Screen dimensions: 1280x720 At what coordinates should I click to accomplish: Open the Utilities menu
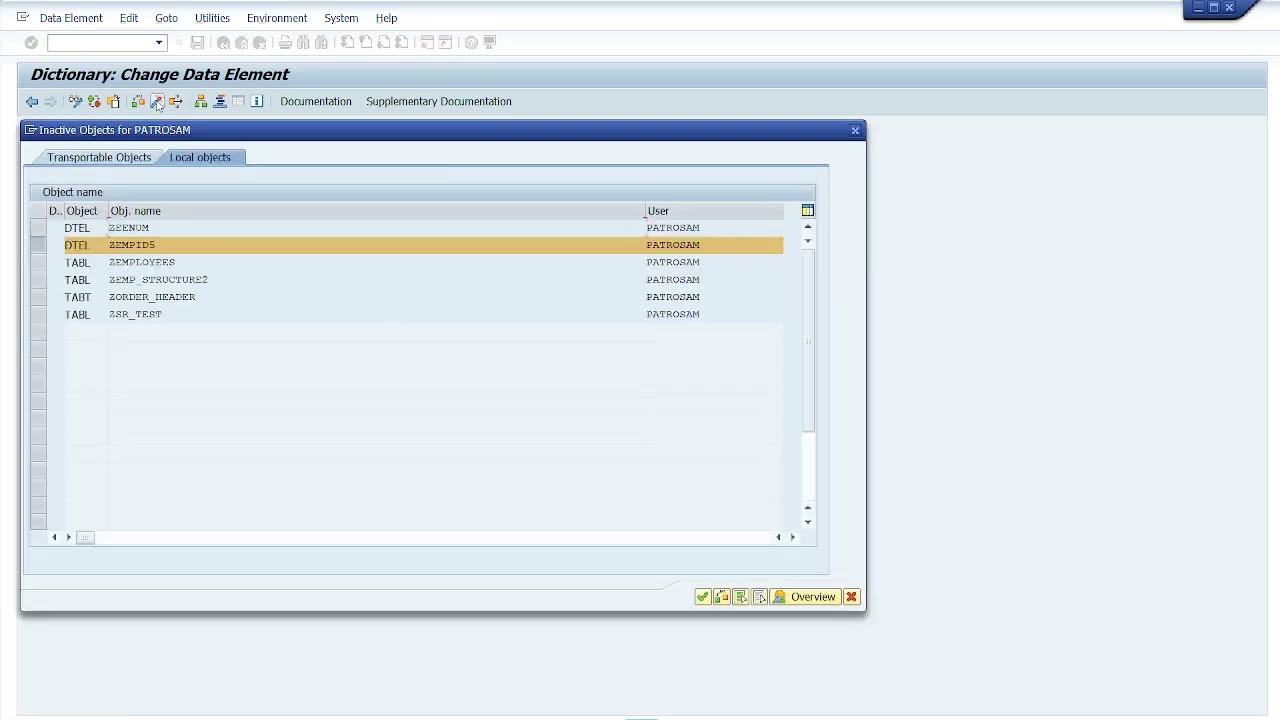click(212, 18)
